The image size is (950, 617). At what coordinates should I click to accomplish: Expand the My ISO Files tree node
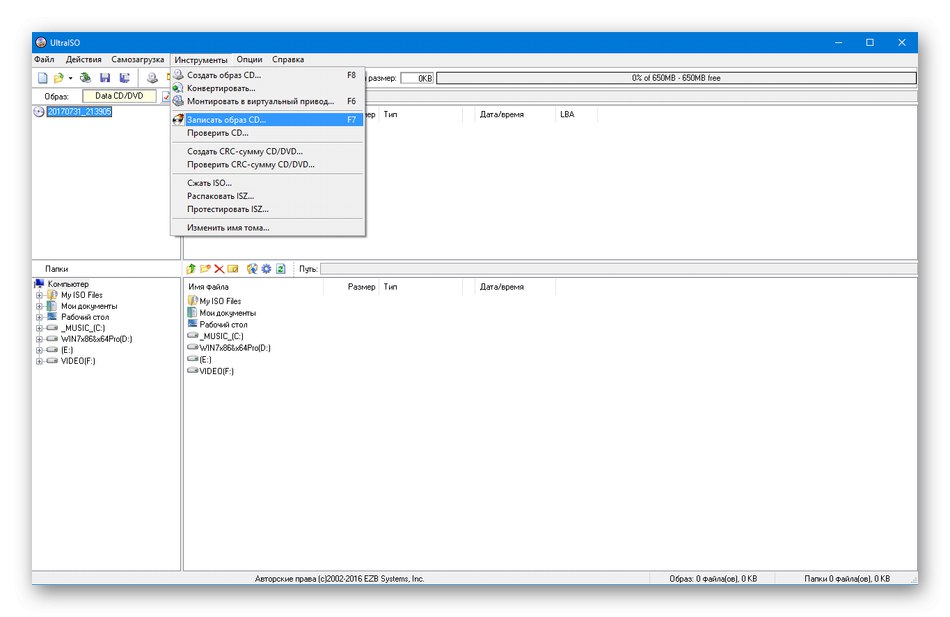tap(39, 295)
